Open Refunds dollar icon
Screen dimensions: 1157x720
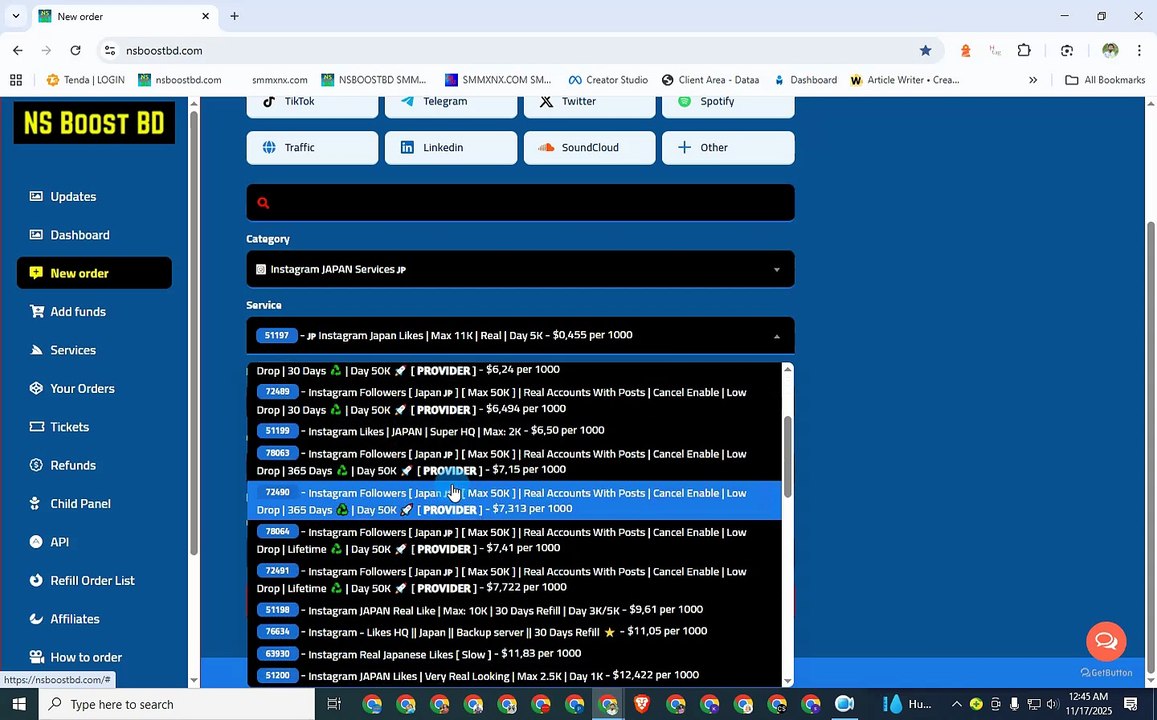click(36, 465)
